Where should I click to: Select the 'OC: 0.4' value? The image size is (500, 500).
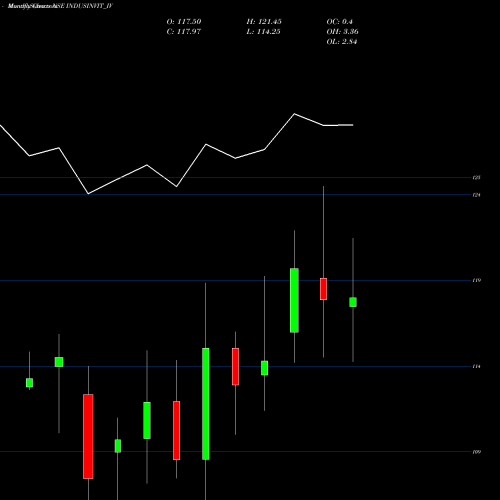tap(339, 22)
